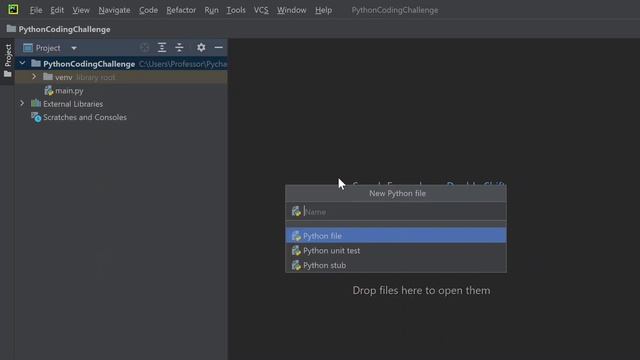The width and height of the screenshot is (640, 360).
Task: Open the Project view dropdown
Action: click(73, 48)
